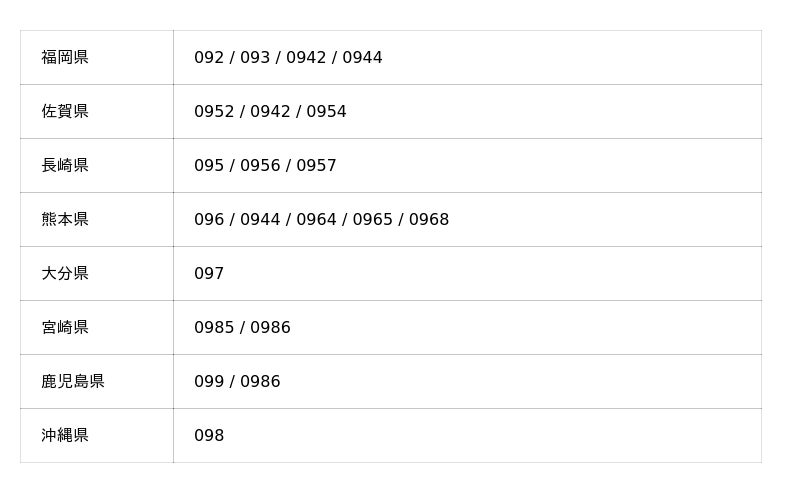Select code 0964 in 熊本県 row
The height and width of the screenshot is (493, 800).
(316, 220)
